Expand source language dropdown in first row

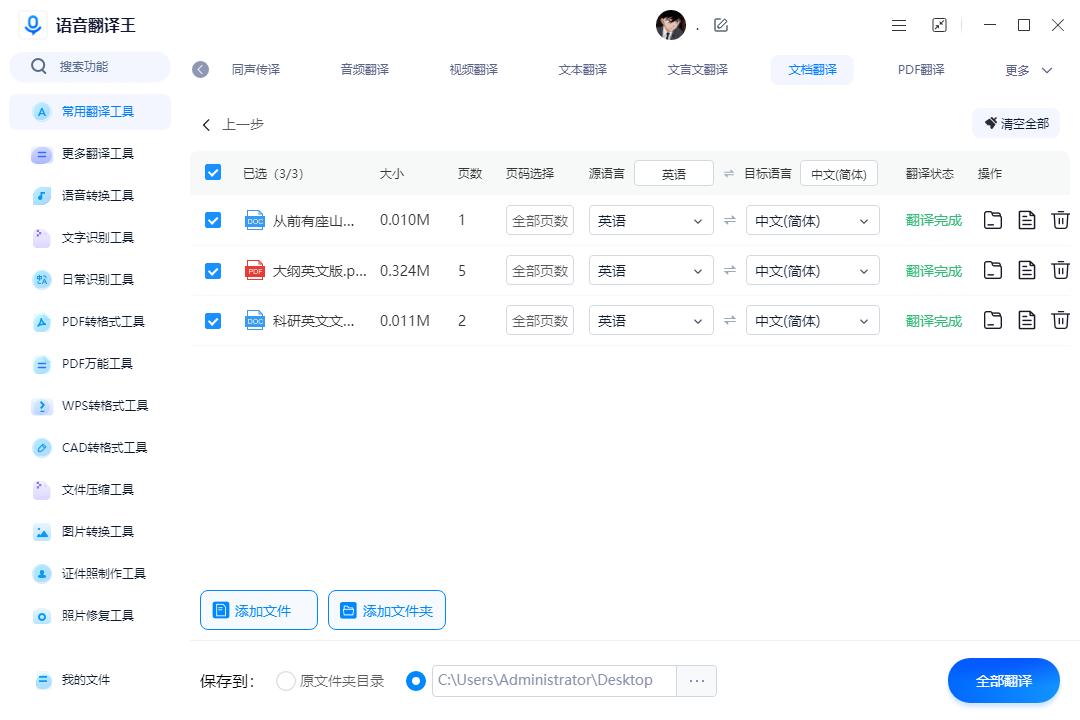[651, 220]
